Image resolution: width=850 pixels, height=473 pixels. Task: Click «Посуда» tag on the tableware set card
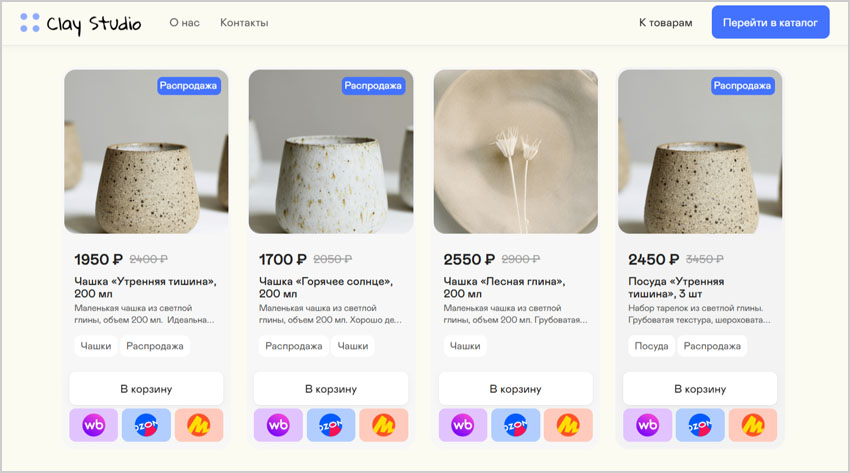tap(651, 346)
